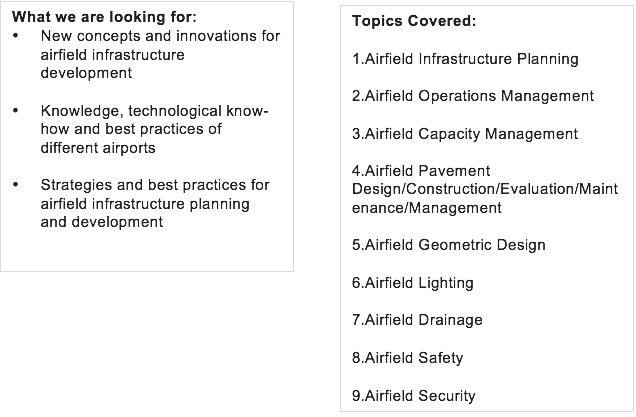This screenshot has width=636, height=417.
Task: Click the bullet marker before 'Strategies'
Action: (15, 185)
